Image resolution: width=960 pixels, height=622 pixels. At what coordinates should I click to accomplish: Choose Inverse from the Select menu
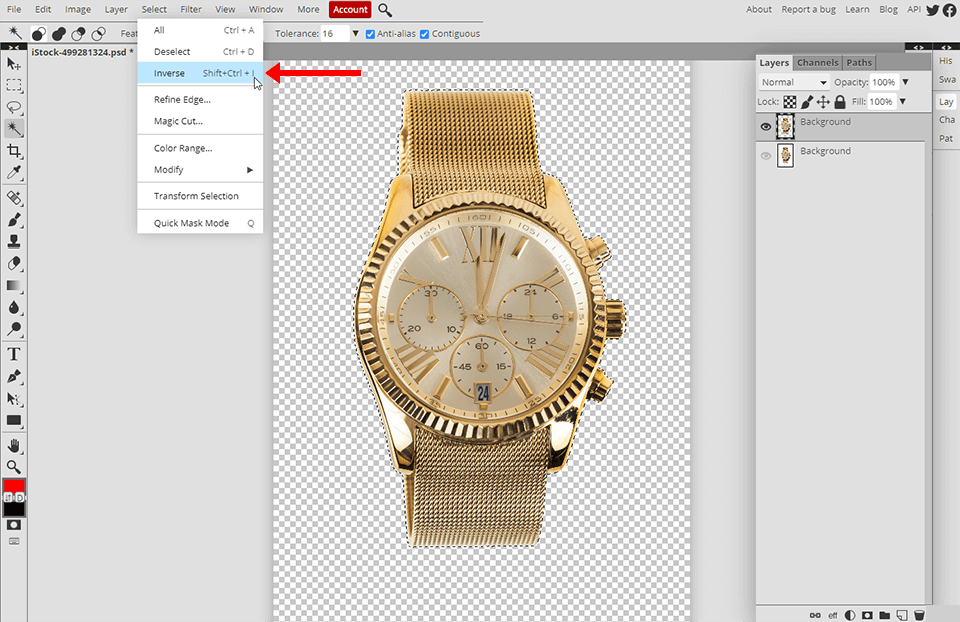tap(169, 73)
